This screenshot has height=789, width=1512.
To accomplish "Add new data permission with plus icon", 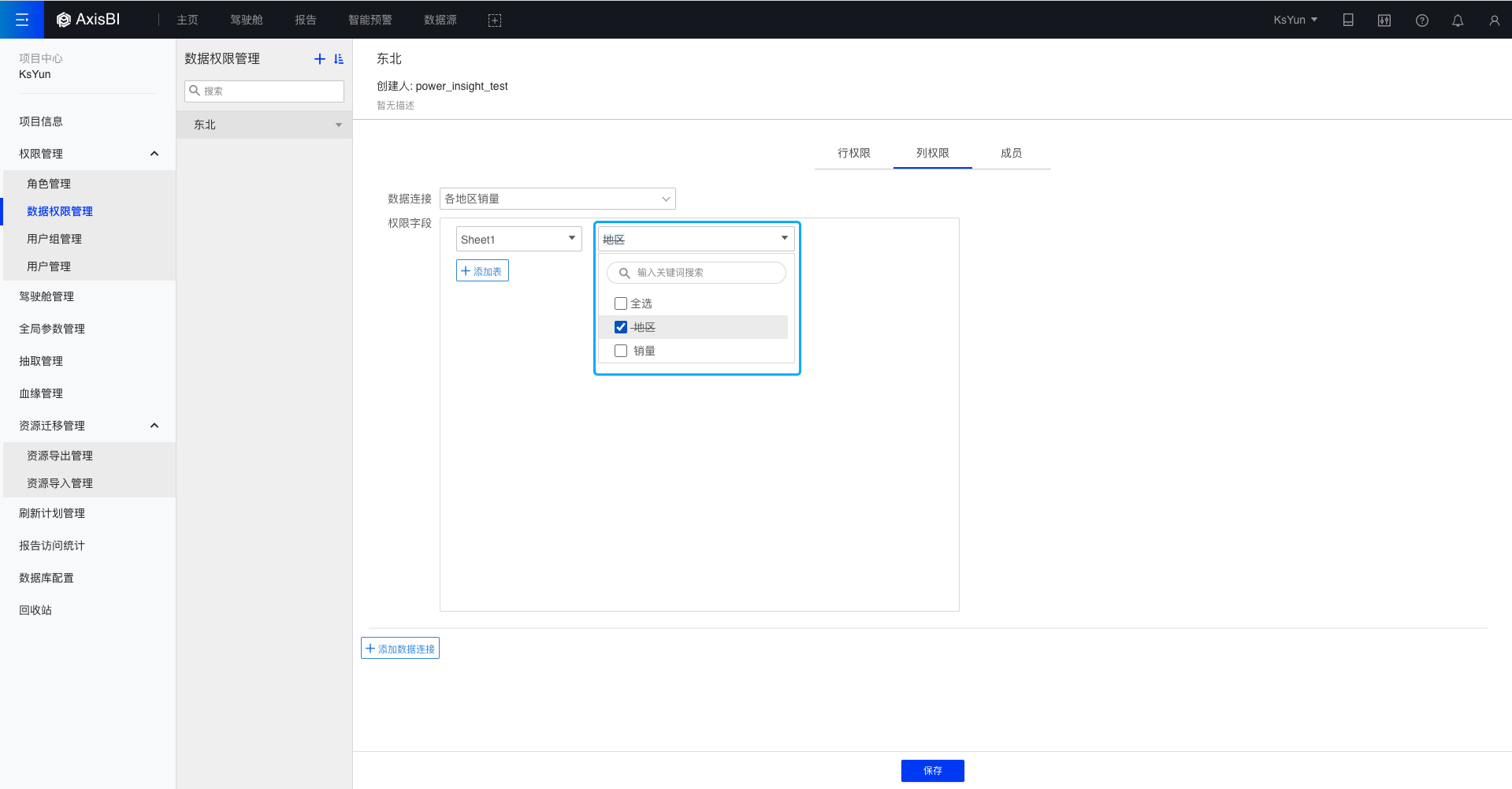I will (319, 59).
